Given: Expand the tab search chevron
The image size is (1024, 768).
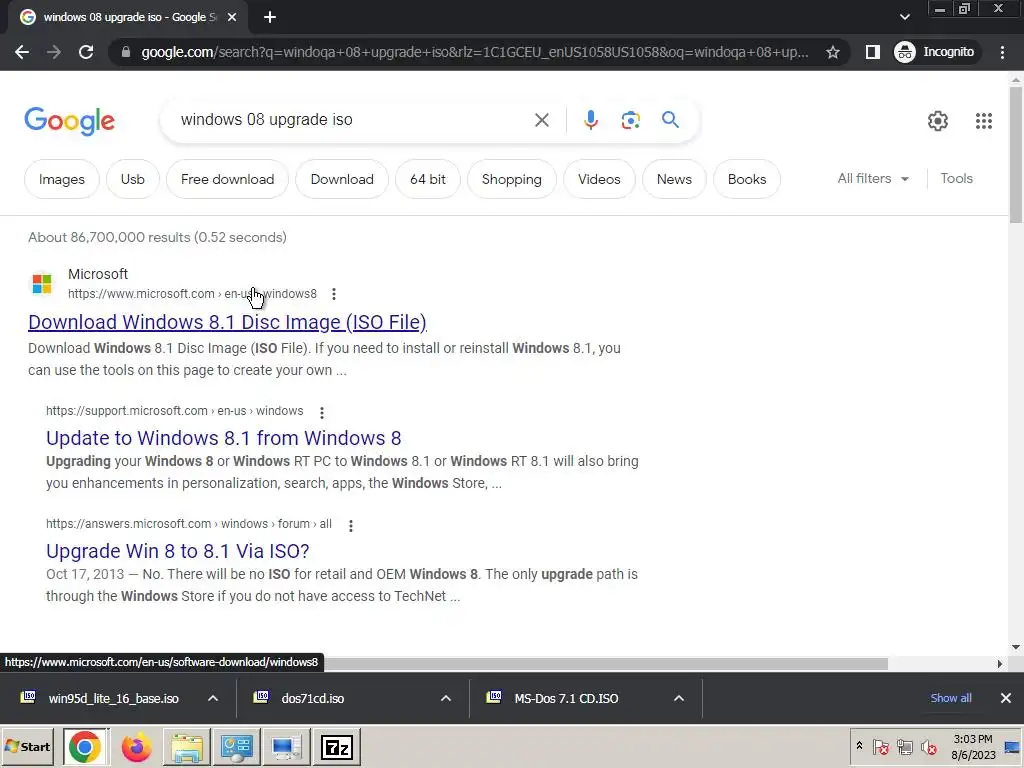Looking at the screenshot, I should (904, 17).
